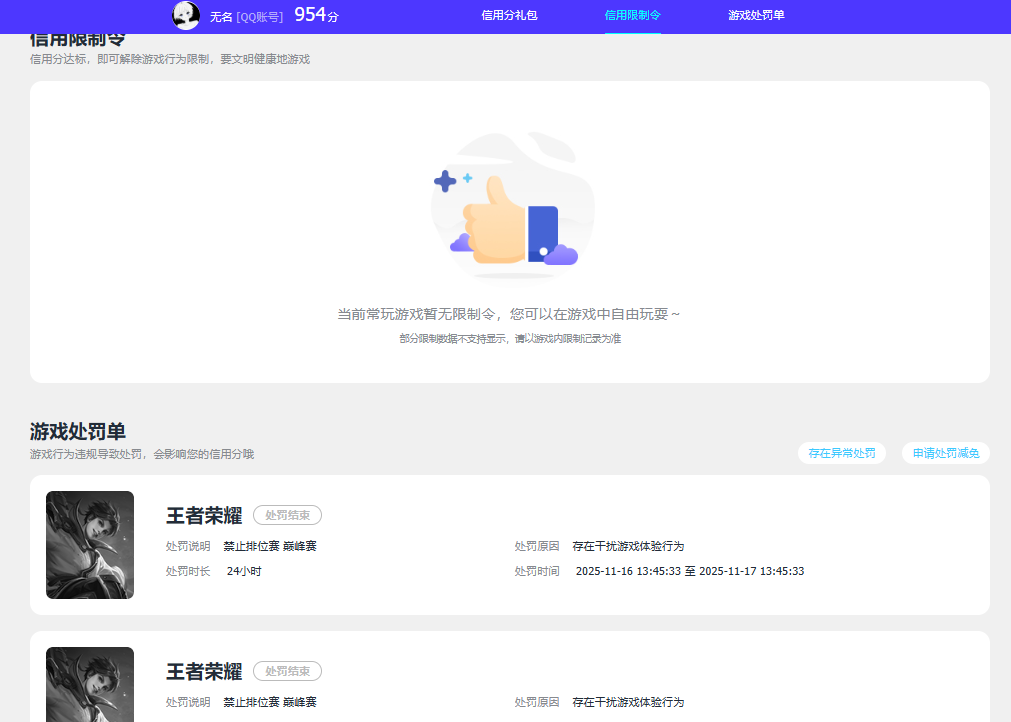Select the 信用限制令 tab
Screen dimensions: 1011x722
click(x=633, y=15)
